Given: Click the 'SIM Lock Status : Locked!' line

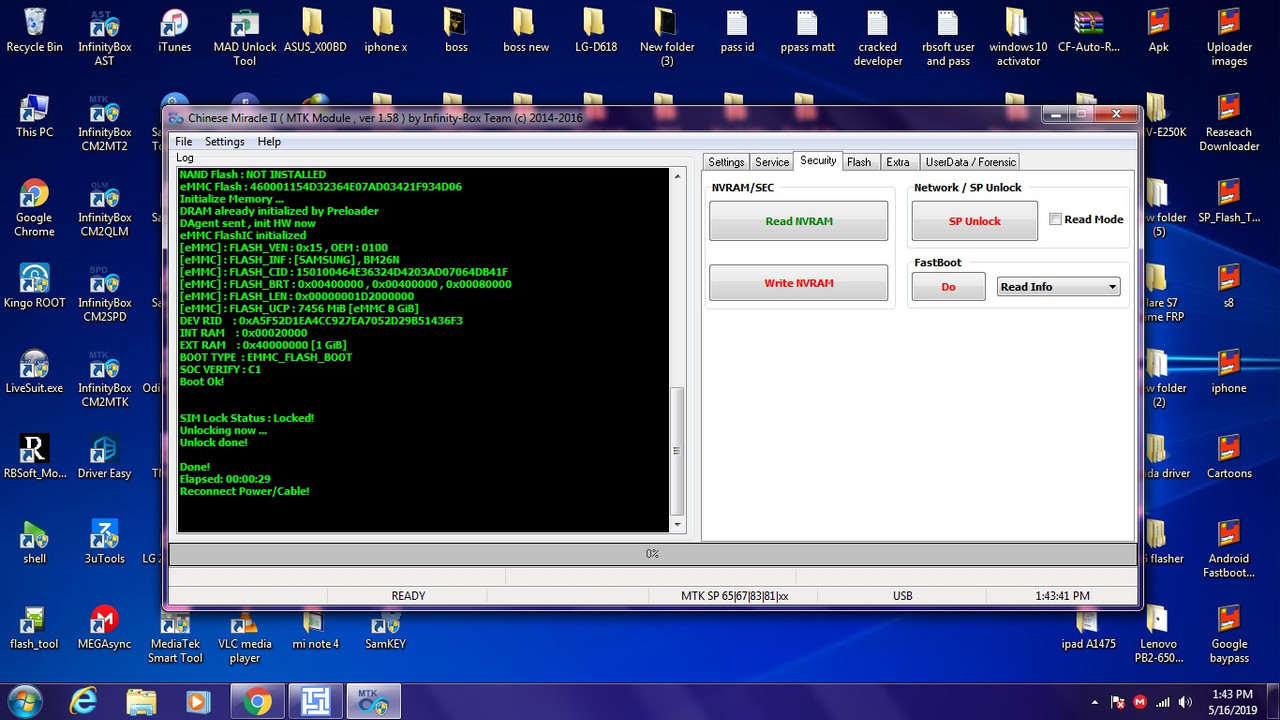Looking at the screenshot, I should click(x=246, y=418).
